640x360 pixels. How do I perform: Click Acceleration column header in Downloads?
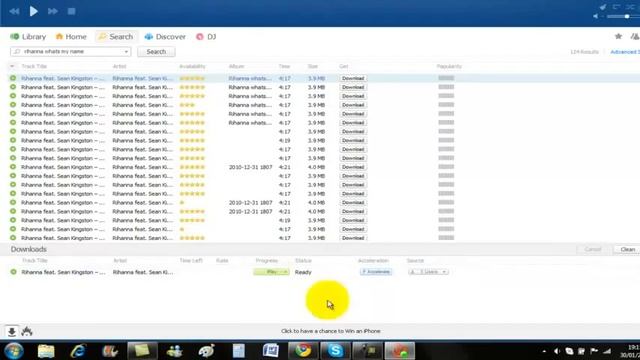click(x=373, y=260)
